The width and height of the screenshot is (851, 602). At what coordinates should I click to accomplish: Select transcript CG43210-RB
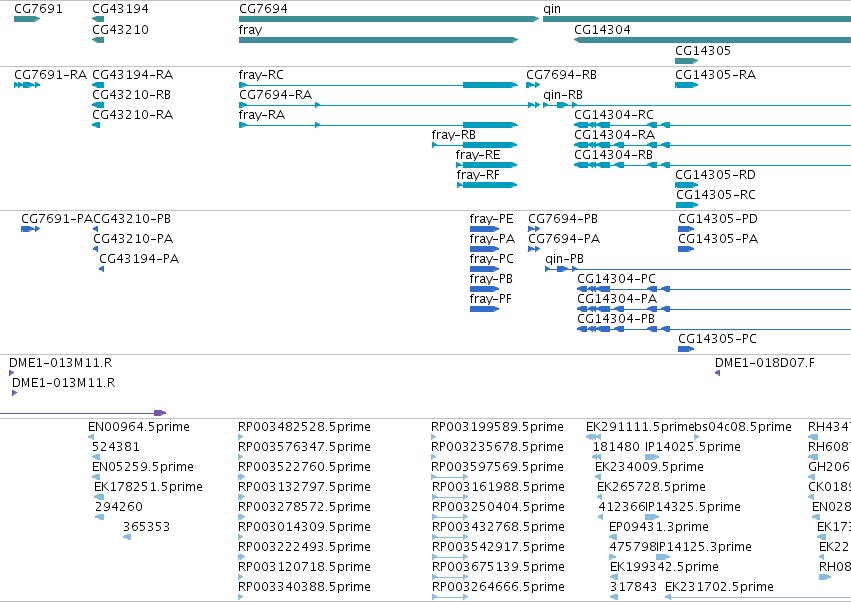point(131,94)
